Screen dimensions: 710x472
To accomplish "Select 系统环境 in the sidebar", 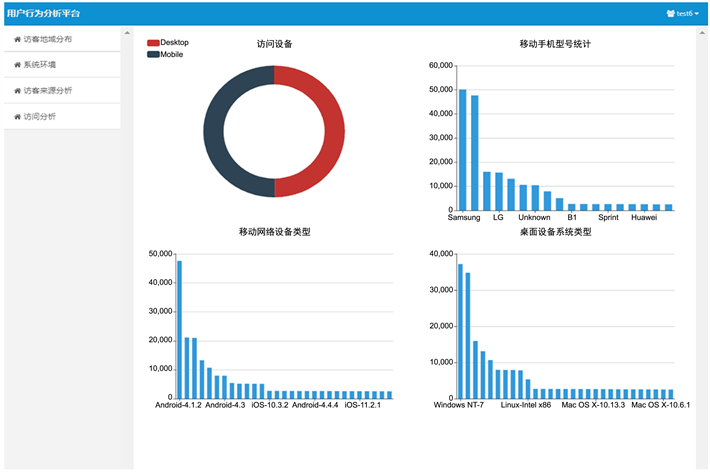I will click(x=40, y=65).
